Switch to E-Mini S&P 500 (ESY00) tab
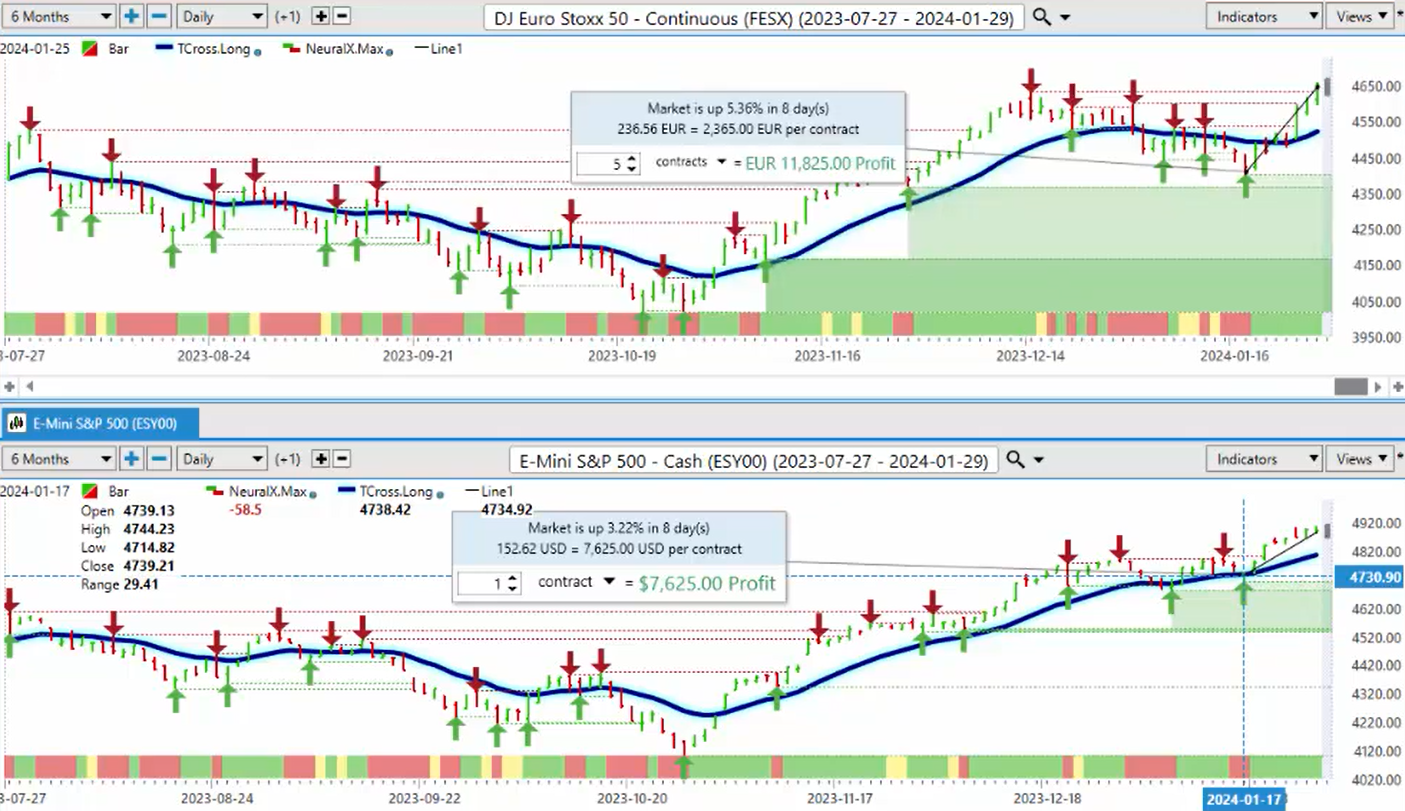Image resolution: width=1405 pixels, height=811 pixels. tap(100, 423)
